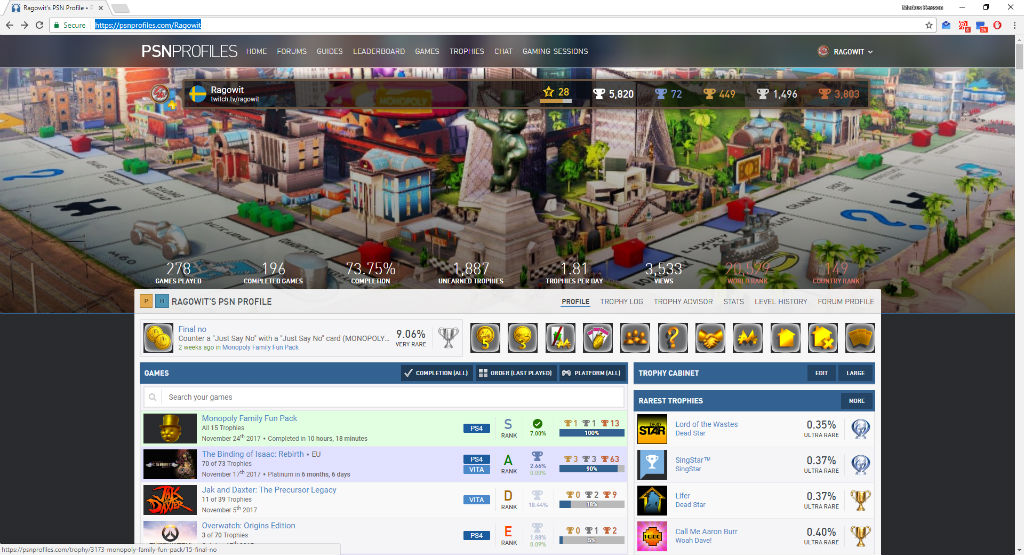
Task: Open the playing cards trophy icon
Action: pos(598,338)
